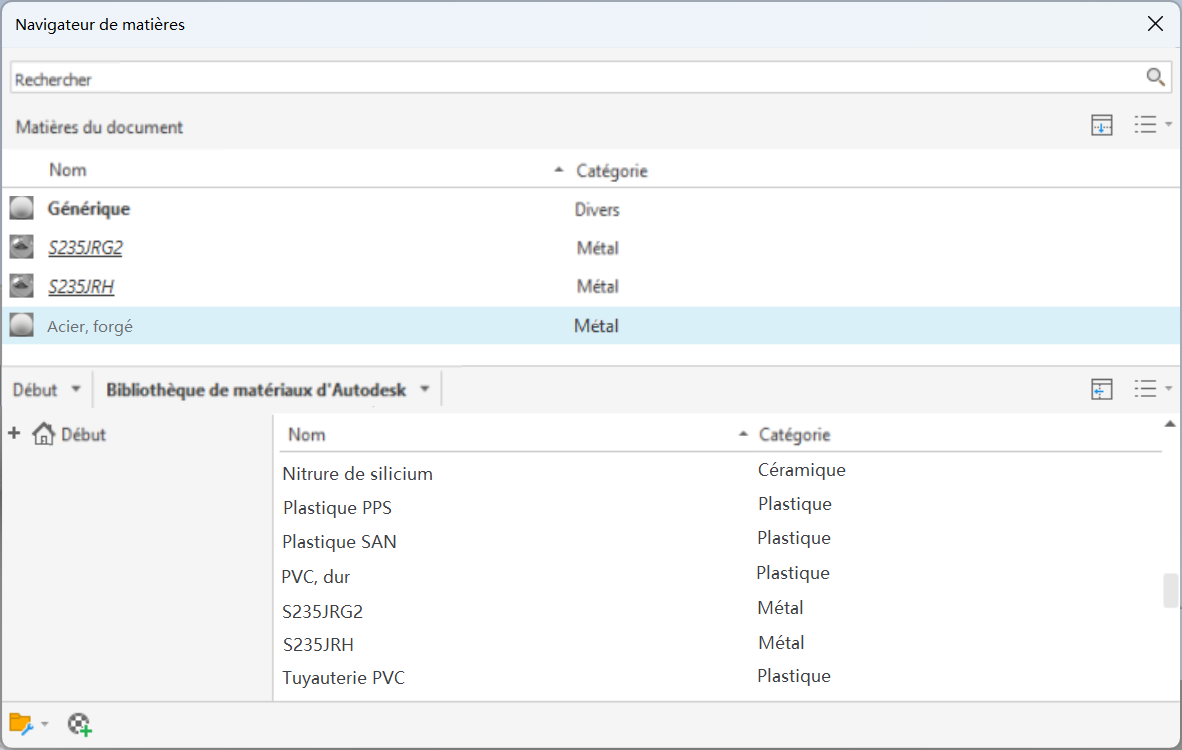Select Nitrure de silicium in the library
Image resolution: width=1182 pixels, height=750 pixels.
click(x=357, y=474)
